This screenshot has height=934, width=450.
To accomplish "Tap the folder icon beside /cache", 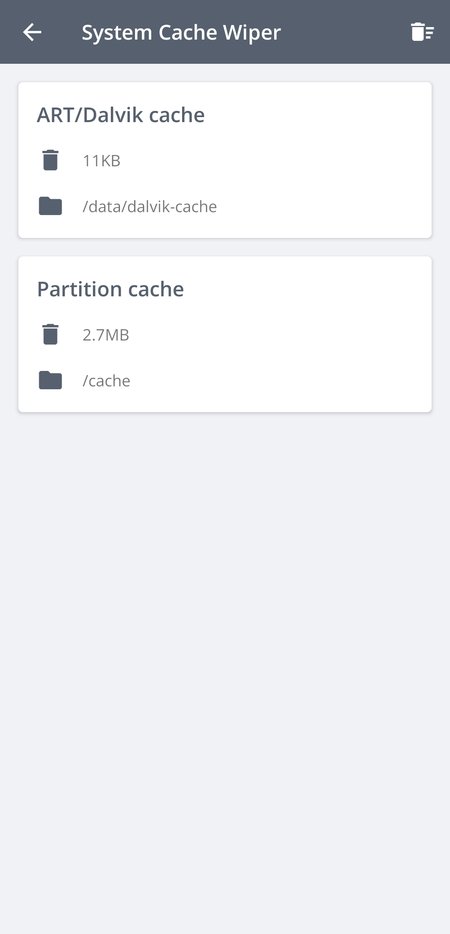I will pyautogui.click(x=51, y=380).
